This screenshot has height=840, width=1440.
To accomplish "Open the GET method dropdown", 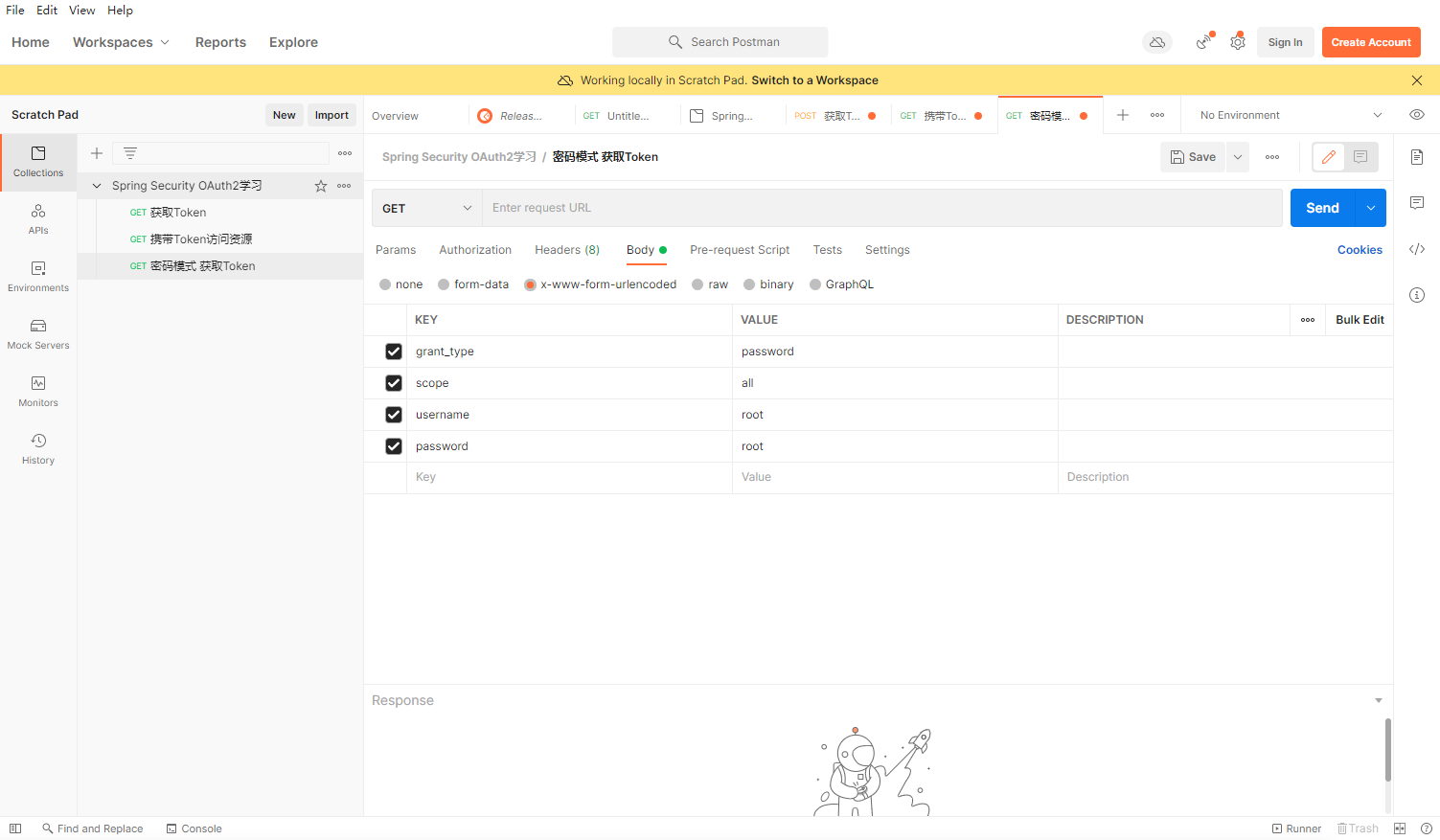I will click(x=426, y=208).
